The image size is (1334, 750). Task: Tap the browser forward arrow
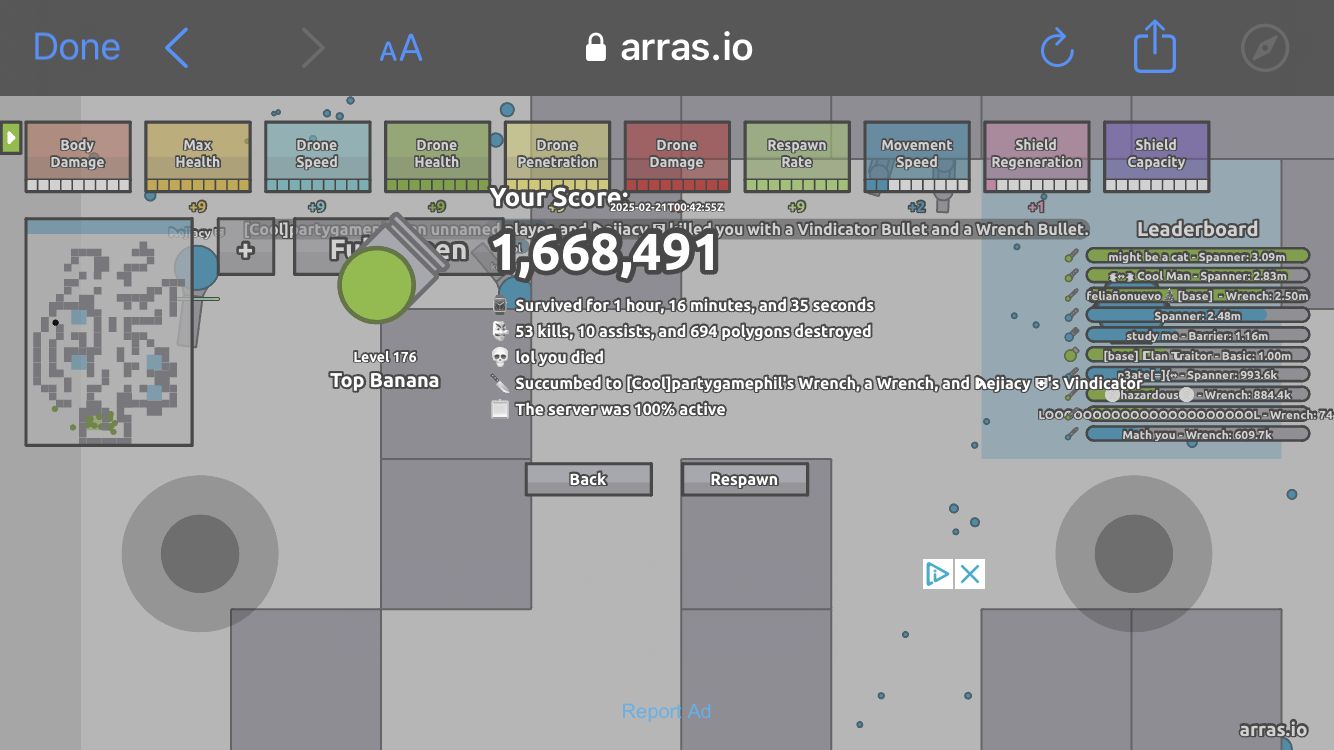(313, 47)
